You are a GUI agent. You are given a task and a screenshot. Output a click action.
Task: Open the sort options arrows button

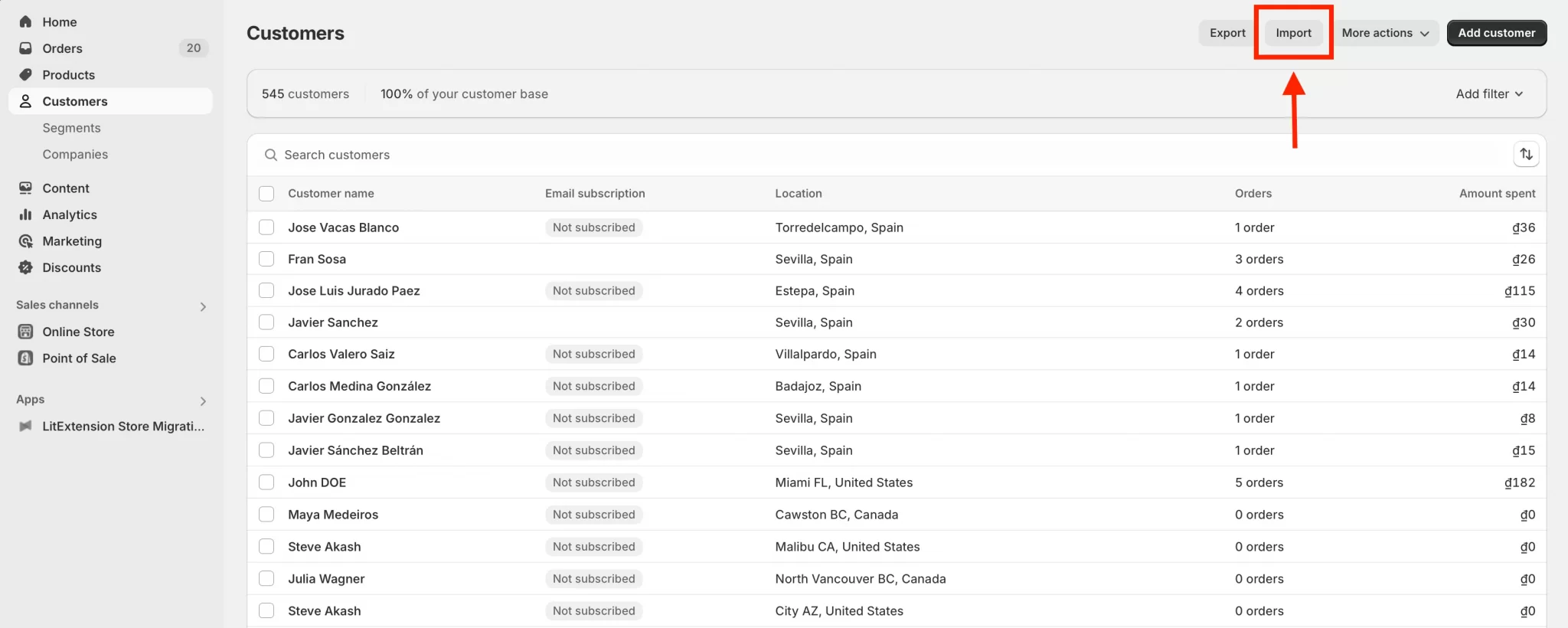1526,154
